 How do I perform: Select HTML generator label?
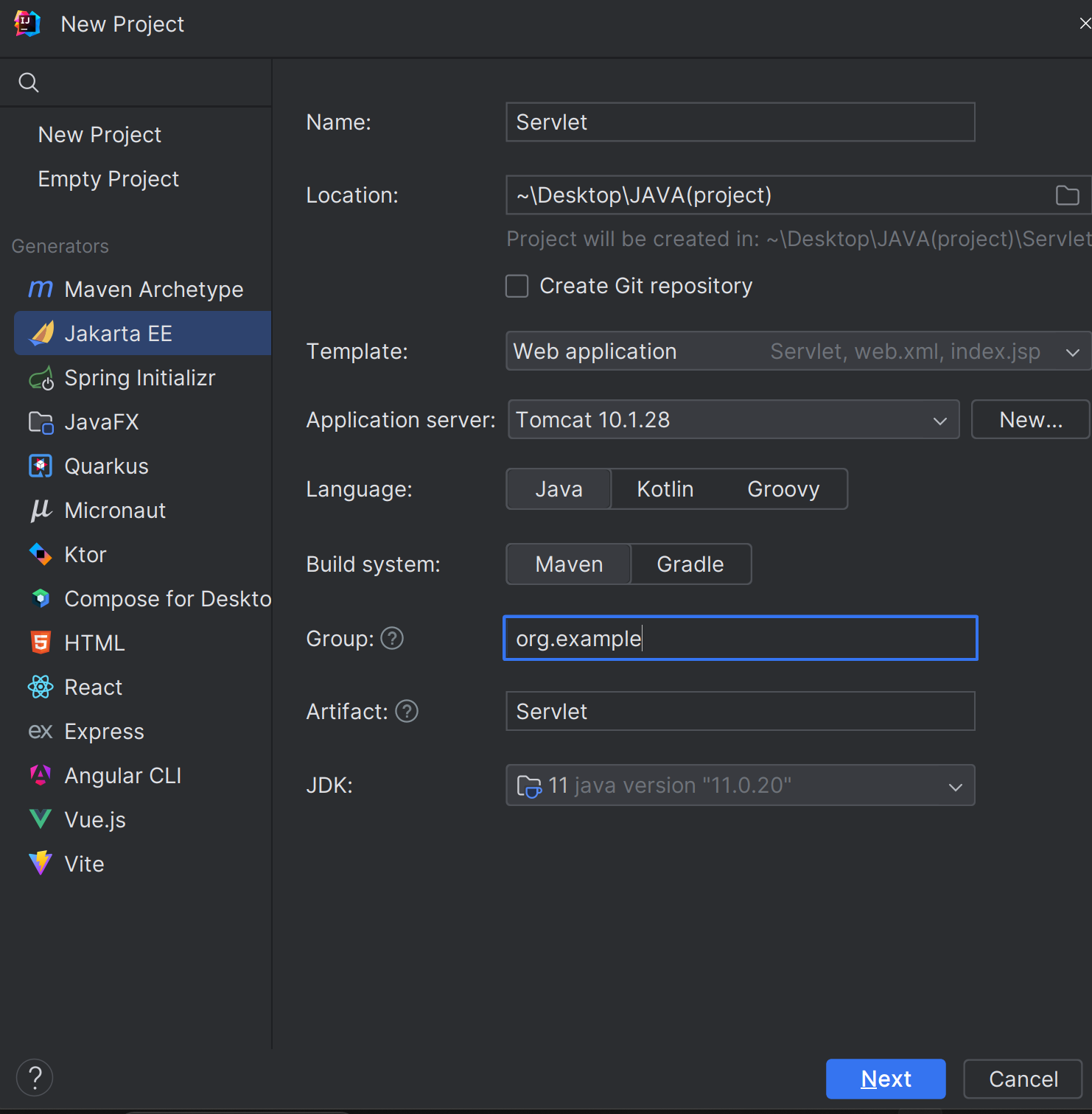tap(94, 643)
